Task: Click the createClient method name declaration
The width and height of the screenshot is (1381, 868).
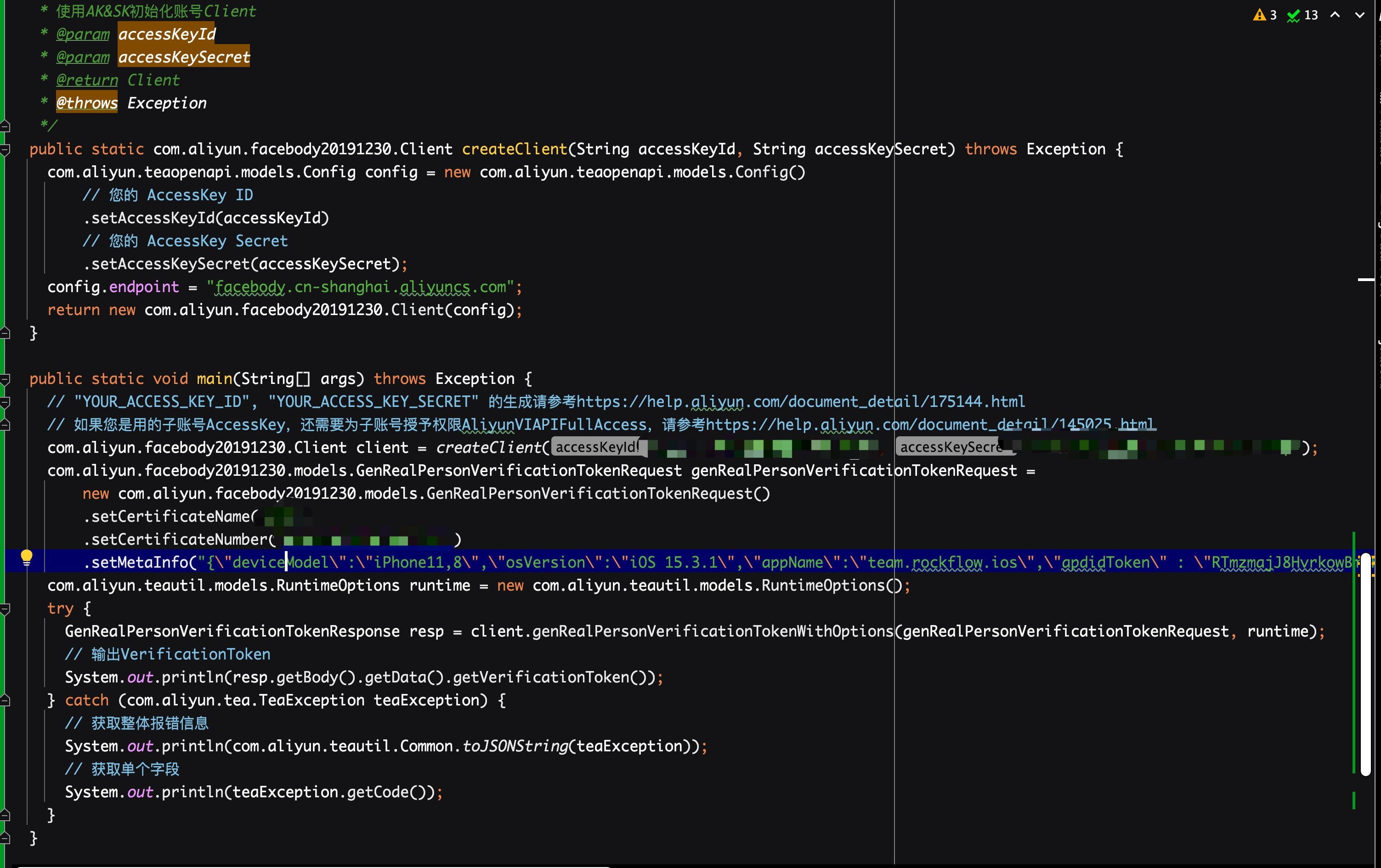Action: 515,149
